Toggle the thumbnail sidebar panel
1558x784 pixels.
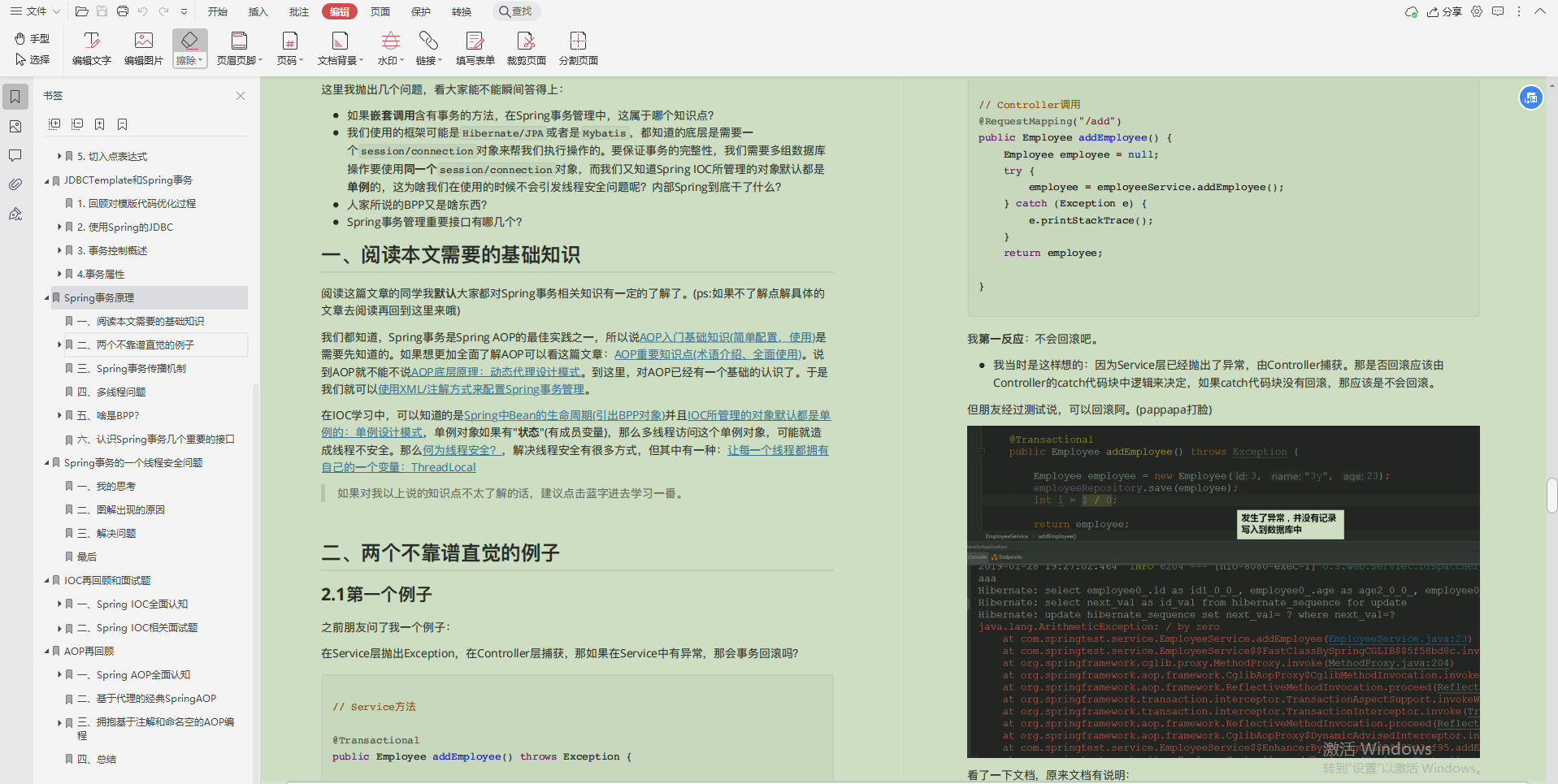[x=15, y=127]
